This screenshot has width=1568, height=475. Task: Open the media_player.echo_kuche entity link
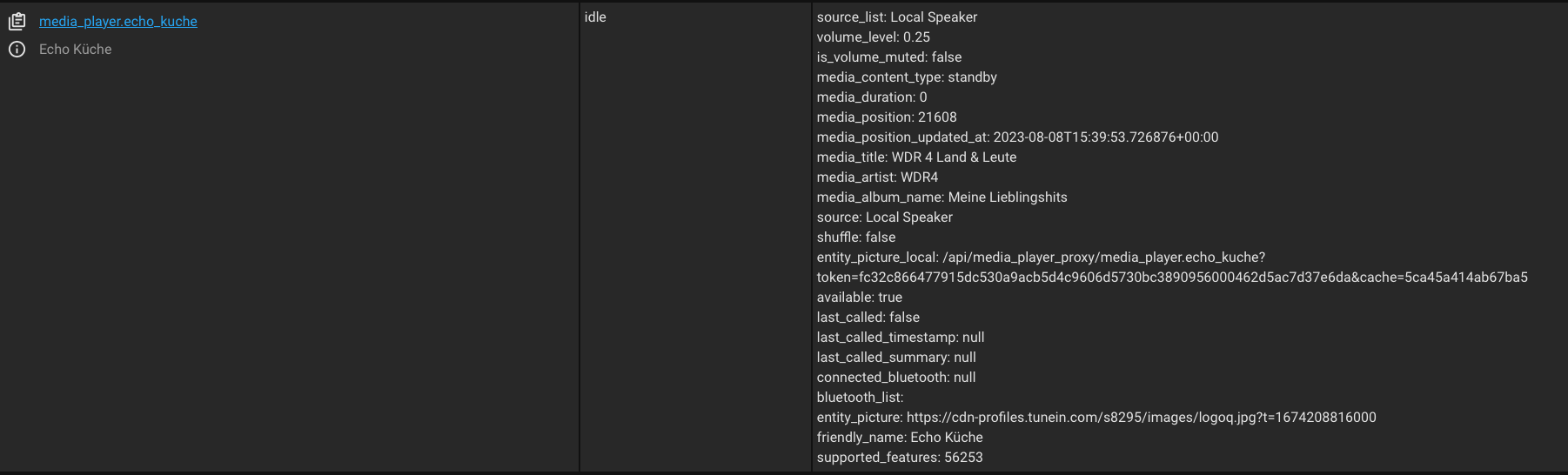click(118, 22)
